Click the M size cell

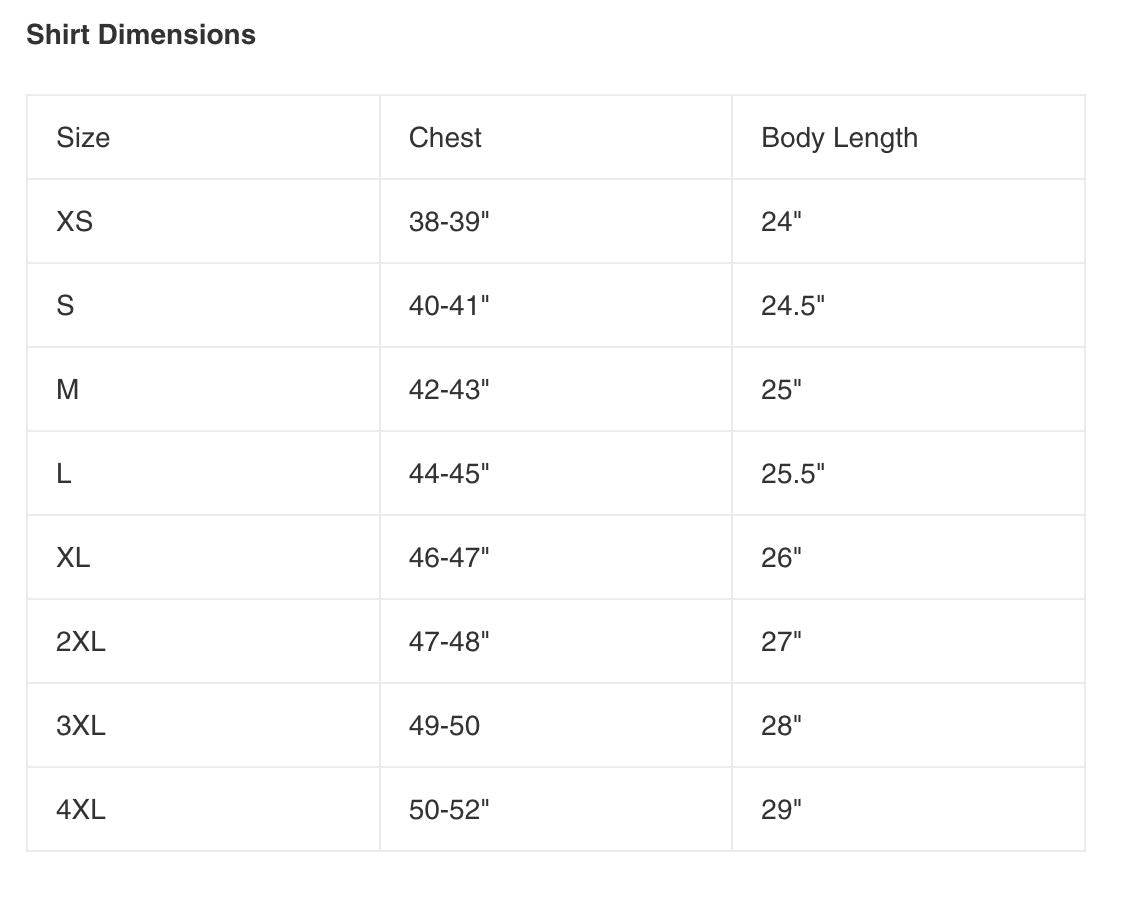67,390
